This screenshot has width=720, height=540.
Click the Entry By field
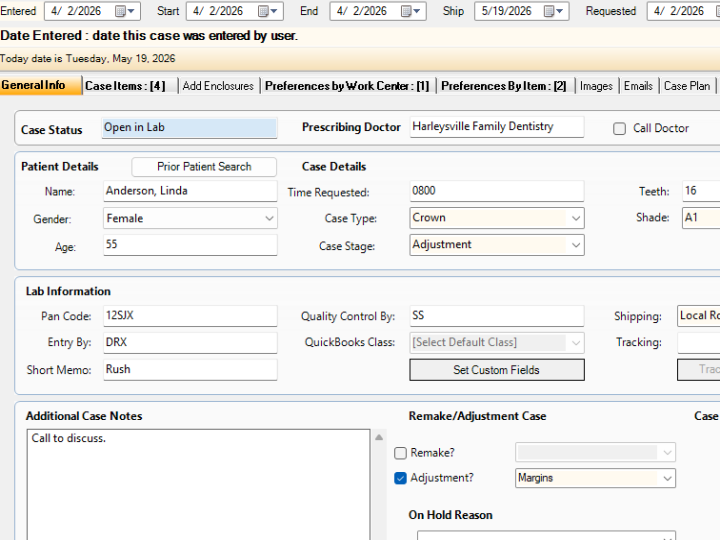pos(190,343)
